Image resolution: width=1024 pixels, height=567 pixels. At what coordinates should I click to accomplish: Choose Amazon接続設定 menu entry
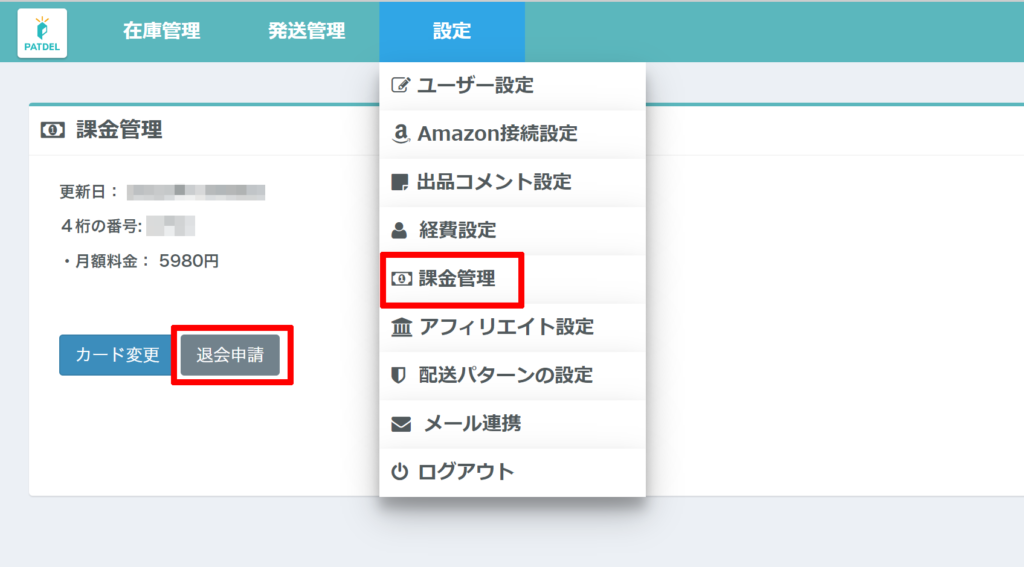[497, 134]
